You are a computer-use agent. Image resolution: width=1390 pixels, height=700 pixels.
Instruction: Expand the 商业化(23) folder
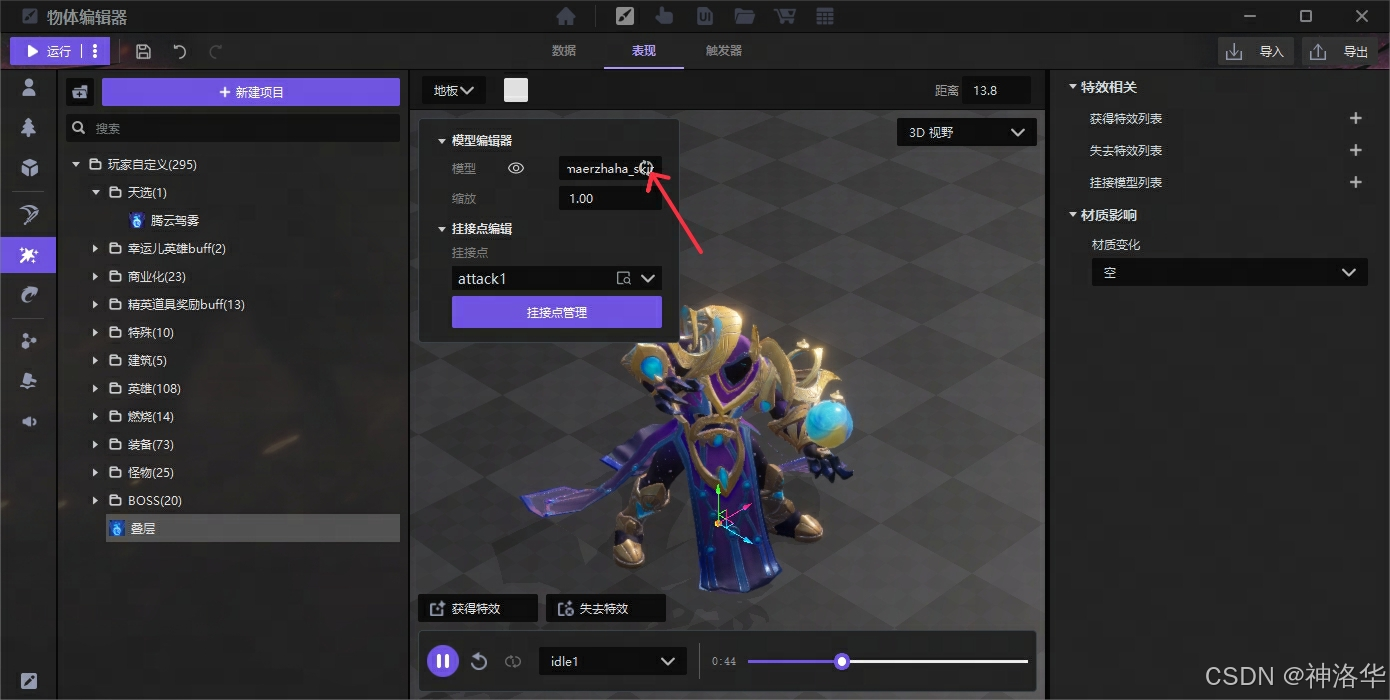(96, 276)
